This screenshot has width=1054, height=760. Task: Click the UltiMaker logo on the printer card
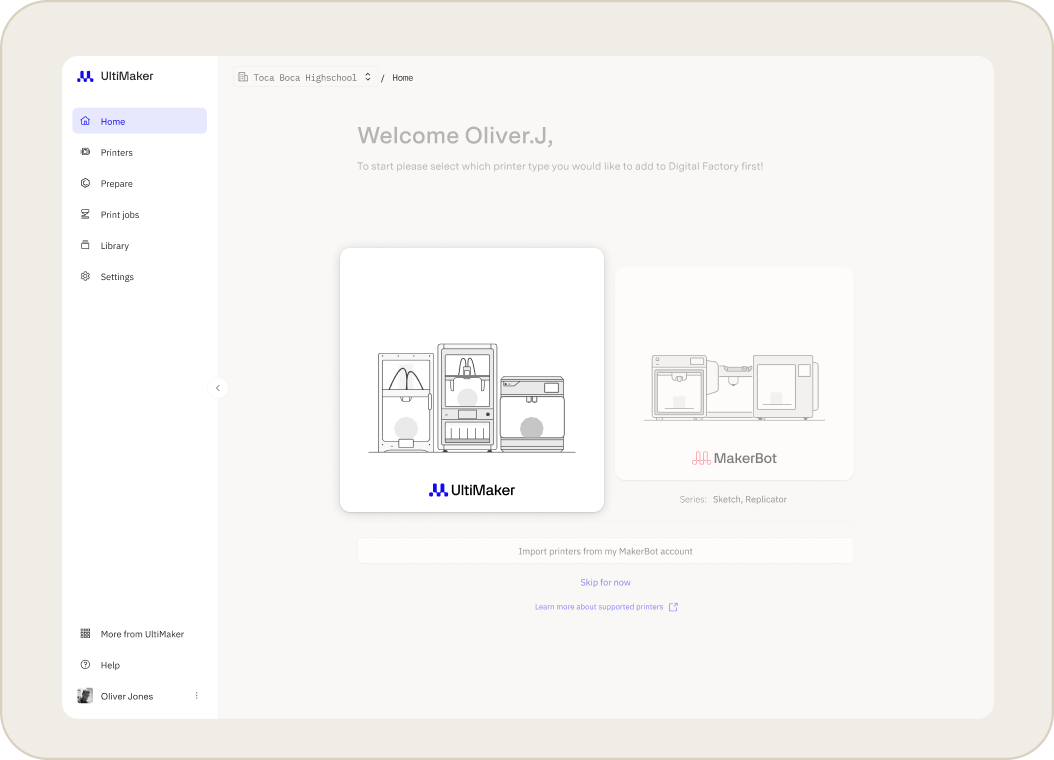(x=472, y=490)
